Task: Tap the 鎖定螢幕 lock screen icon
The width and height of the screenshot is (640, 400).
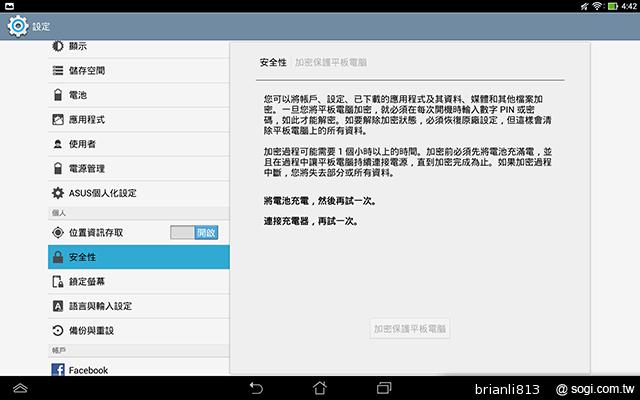Action: pyautogui.click(x=58, y=282)
